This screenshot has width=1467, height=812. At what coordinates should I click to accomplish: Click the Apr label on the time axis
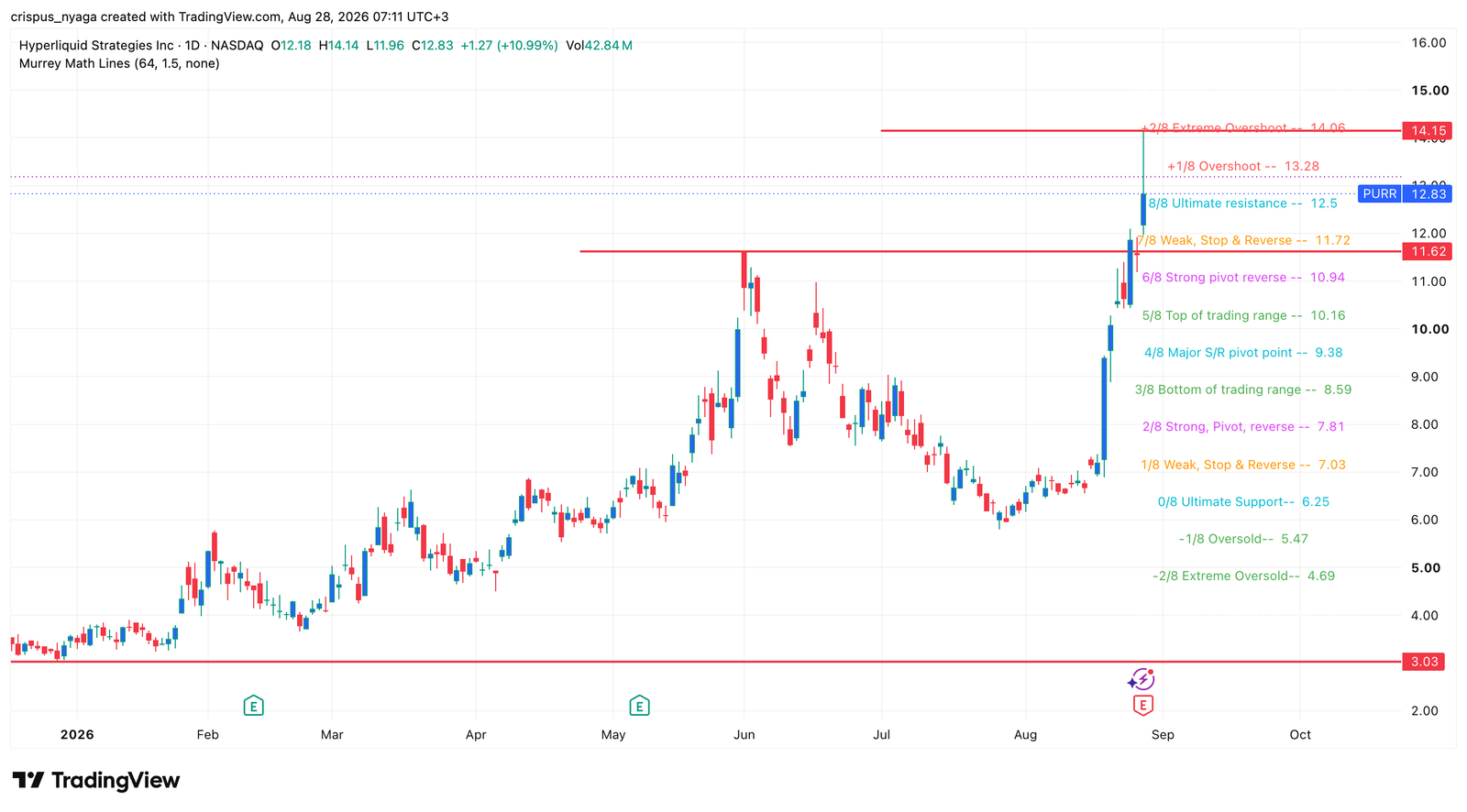(476, 734)
